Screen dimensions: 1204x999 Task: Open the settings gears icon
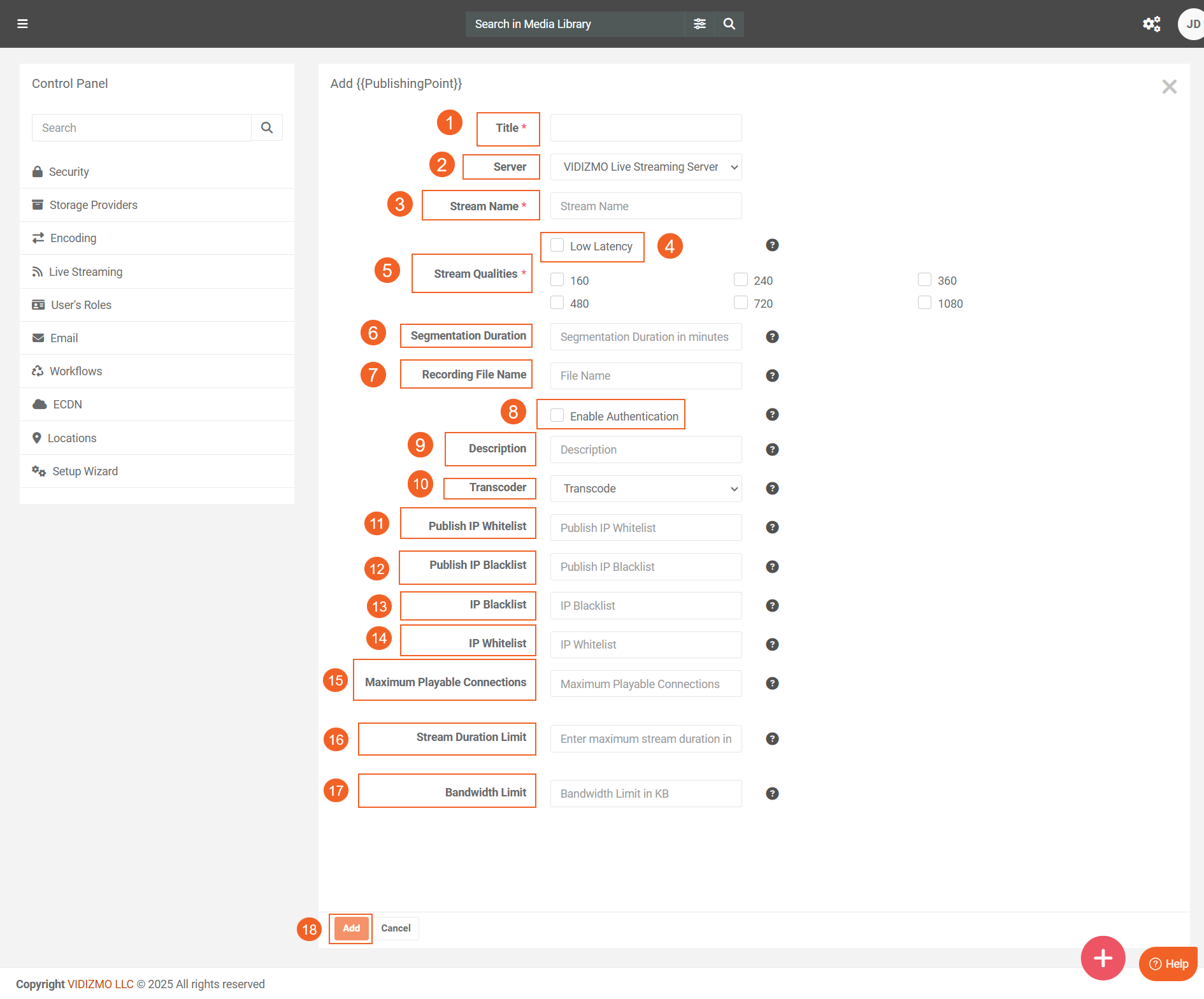[x=1151, y=24]
